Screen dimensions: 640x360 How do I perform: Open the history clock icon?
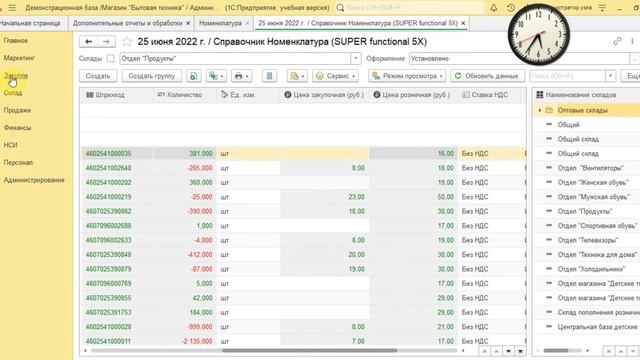click(510, 8)
